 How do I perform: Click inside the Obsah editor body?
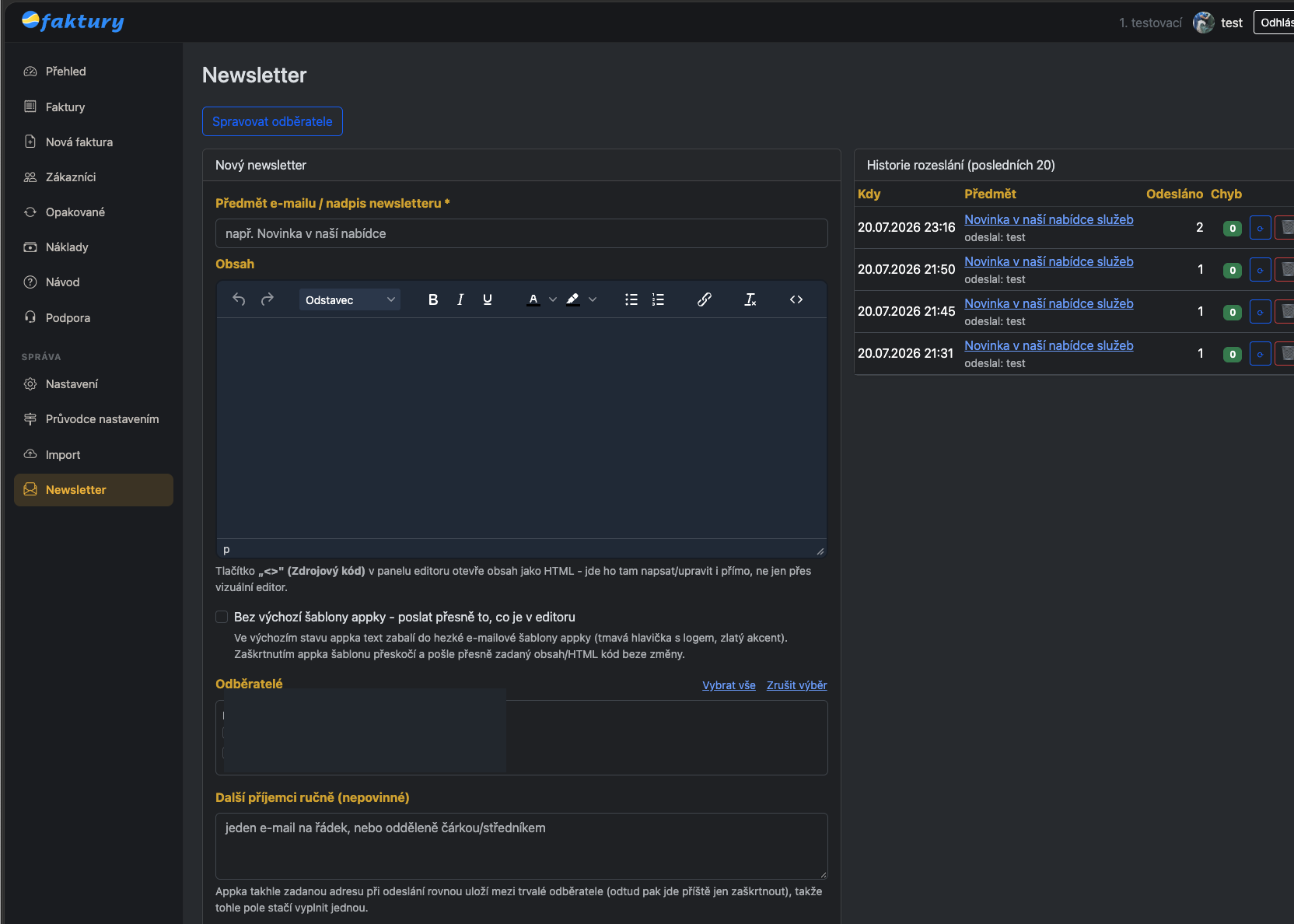(521, 428)
